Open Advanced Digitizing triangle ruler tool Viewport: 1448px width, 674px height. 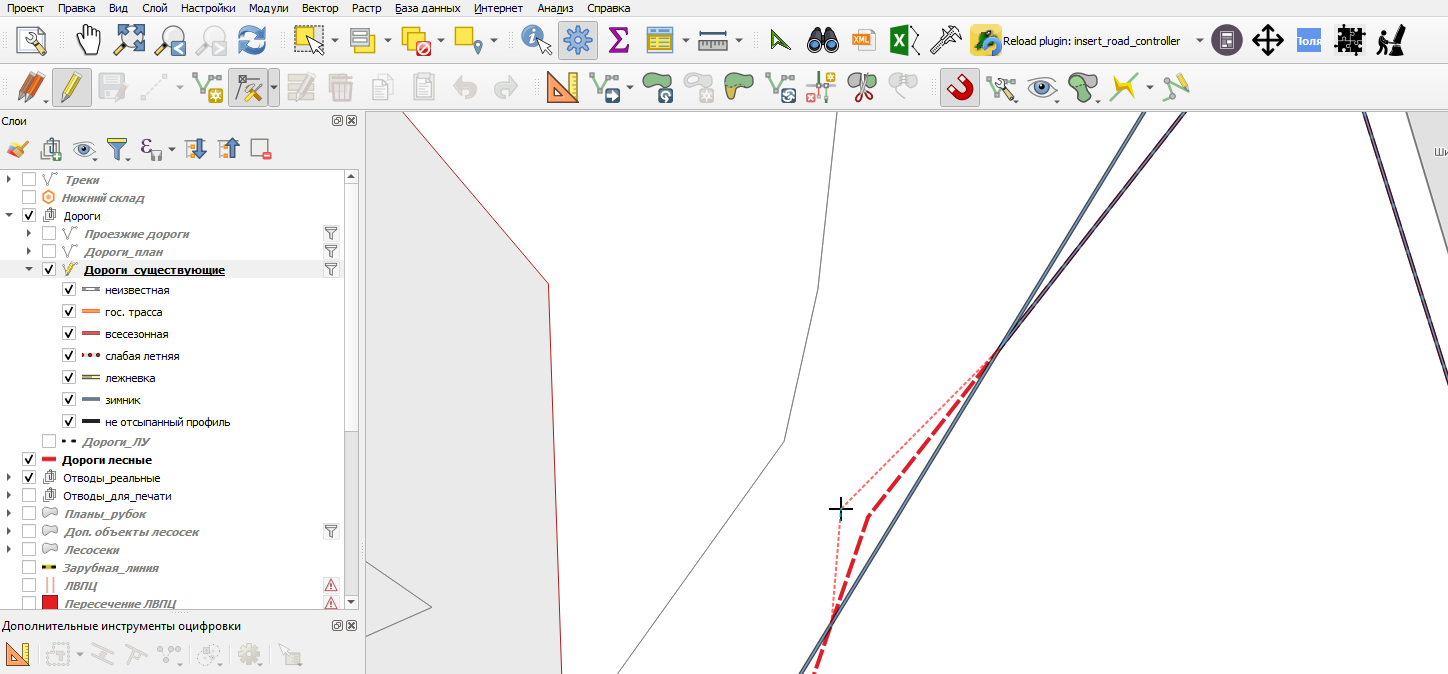click(x=563, y=88)
